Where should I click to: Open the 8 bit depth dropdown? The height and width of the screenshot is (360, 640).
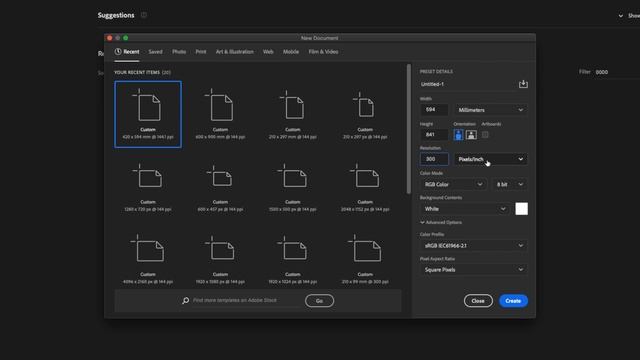coord(510,184)
